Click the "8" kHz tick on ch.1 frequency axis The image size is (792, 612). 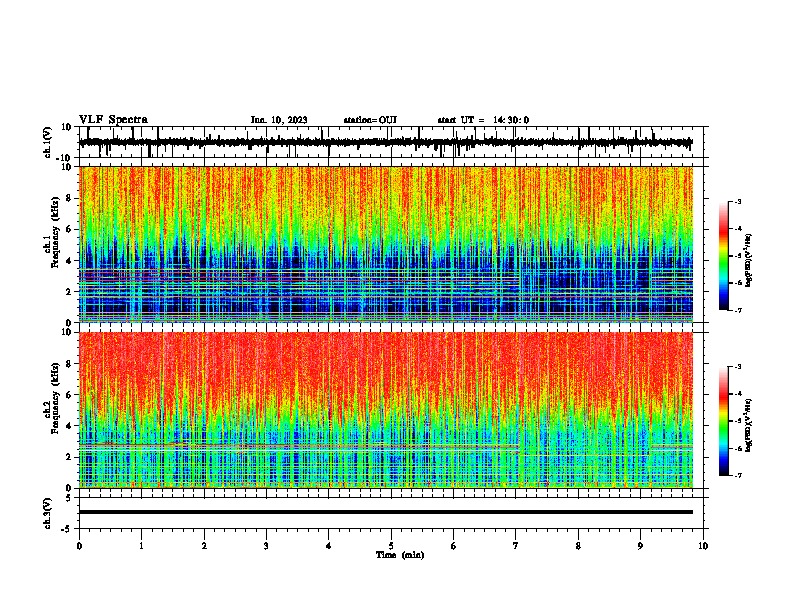coord(69,198)
